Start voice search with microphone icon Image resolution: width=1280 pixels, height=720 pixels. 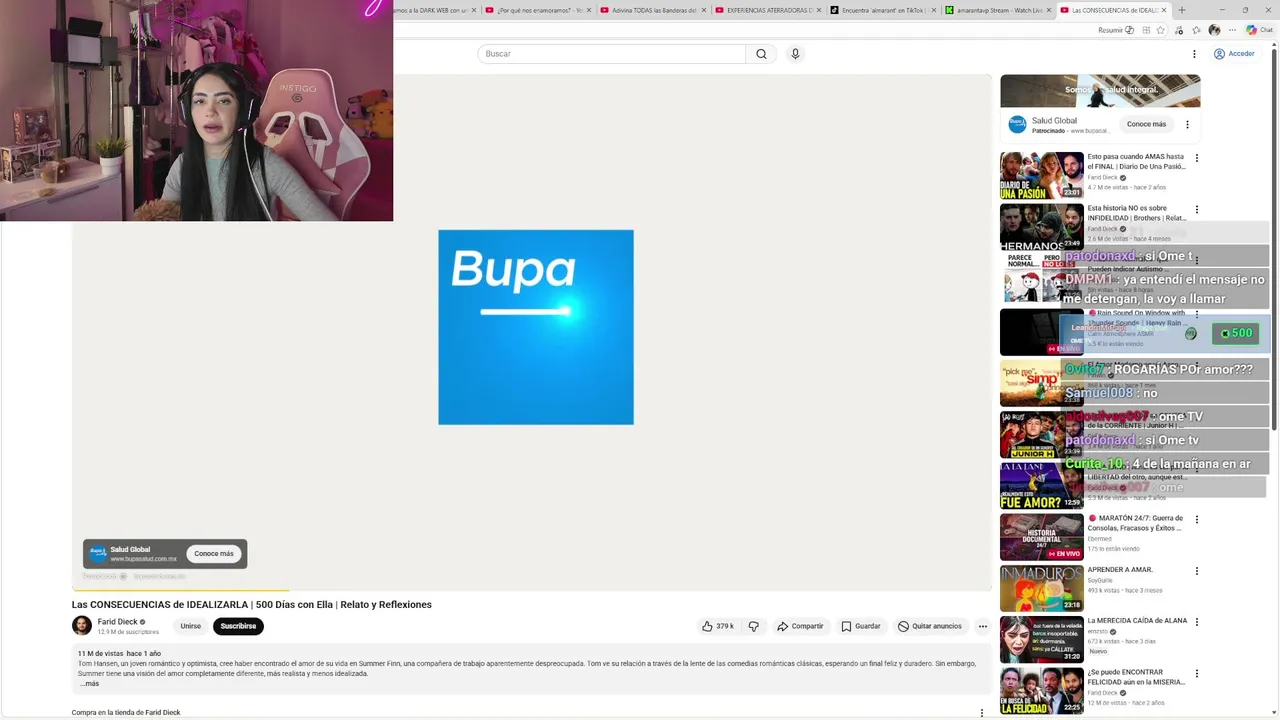[x=795, y=54]
